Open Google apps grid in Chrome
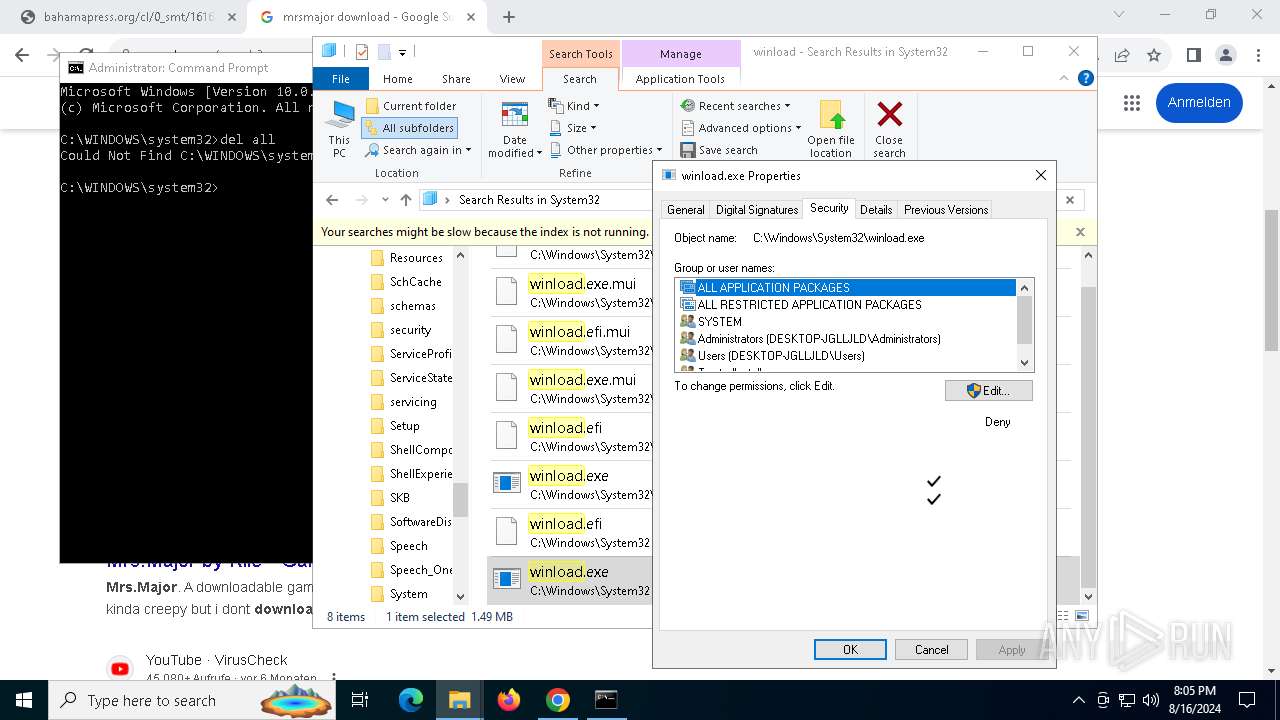Image resolution: width=1280 pixels, height=720 pixels. click(1131, 102)
